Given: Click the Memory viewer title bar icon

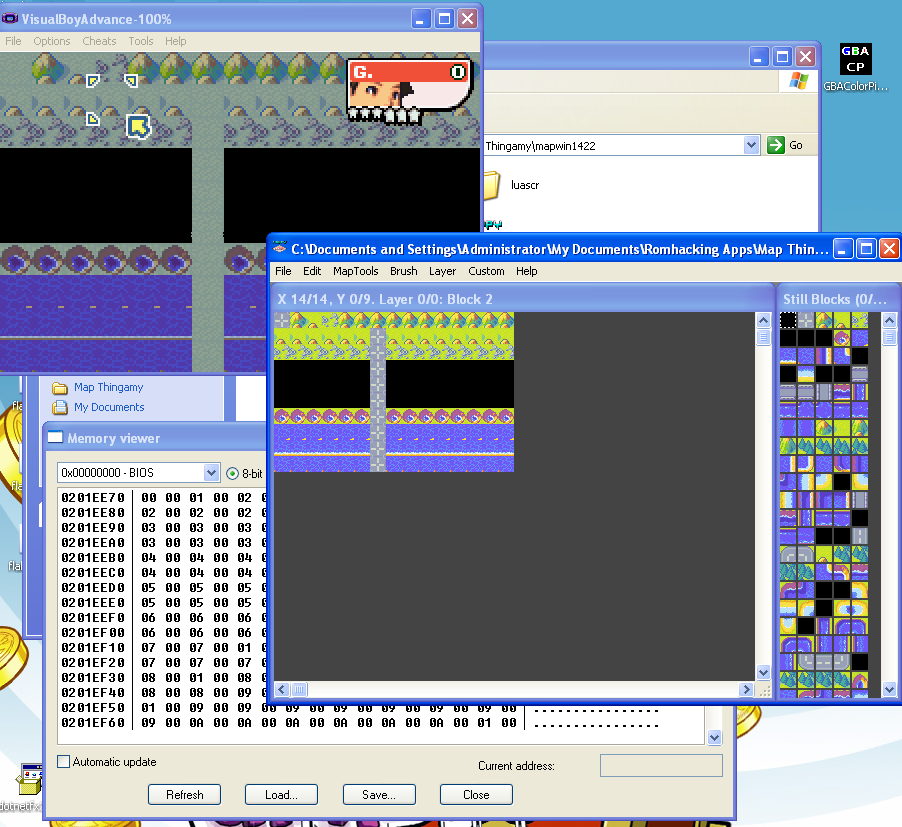Looking at the screenshot, I should (x=55, y=438).
